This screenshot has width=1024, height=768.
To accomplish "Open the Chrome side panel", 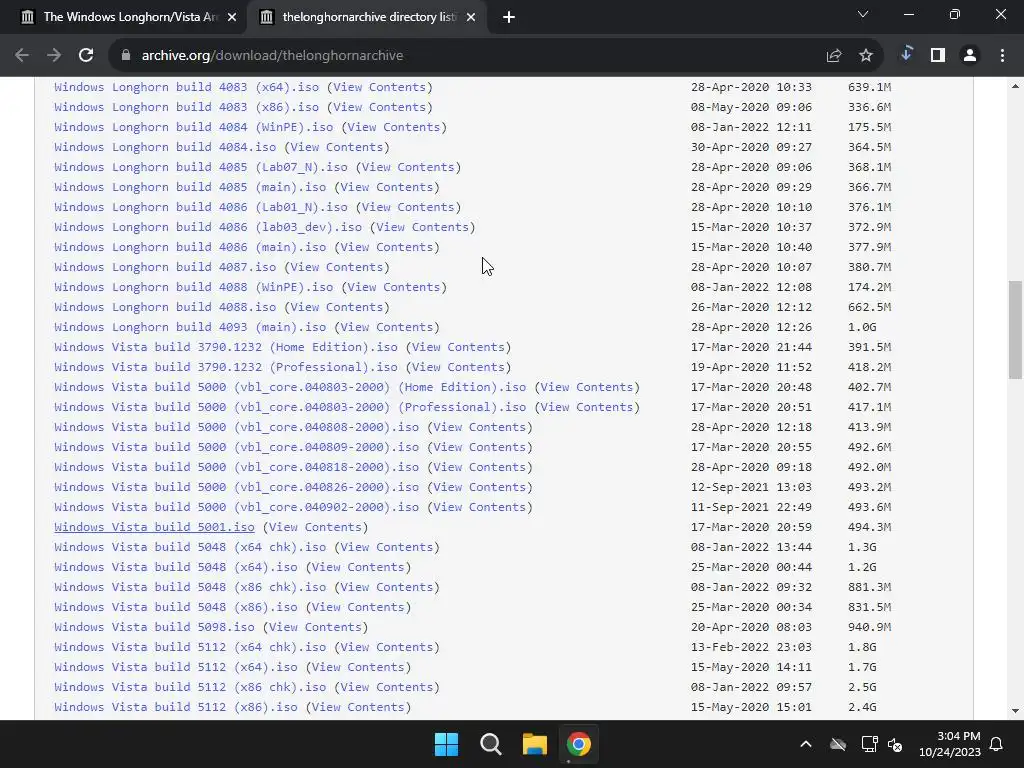I will [x=938, y=56].
